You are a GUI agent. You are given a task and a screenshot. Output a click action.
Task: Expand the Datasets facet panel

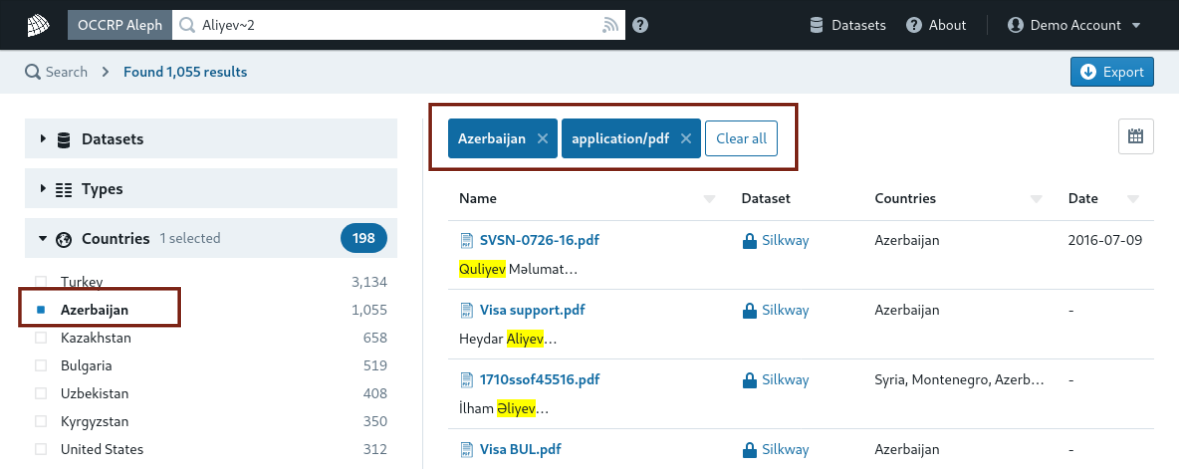tap(211, 139)
